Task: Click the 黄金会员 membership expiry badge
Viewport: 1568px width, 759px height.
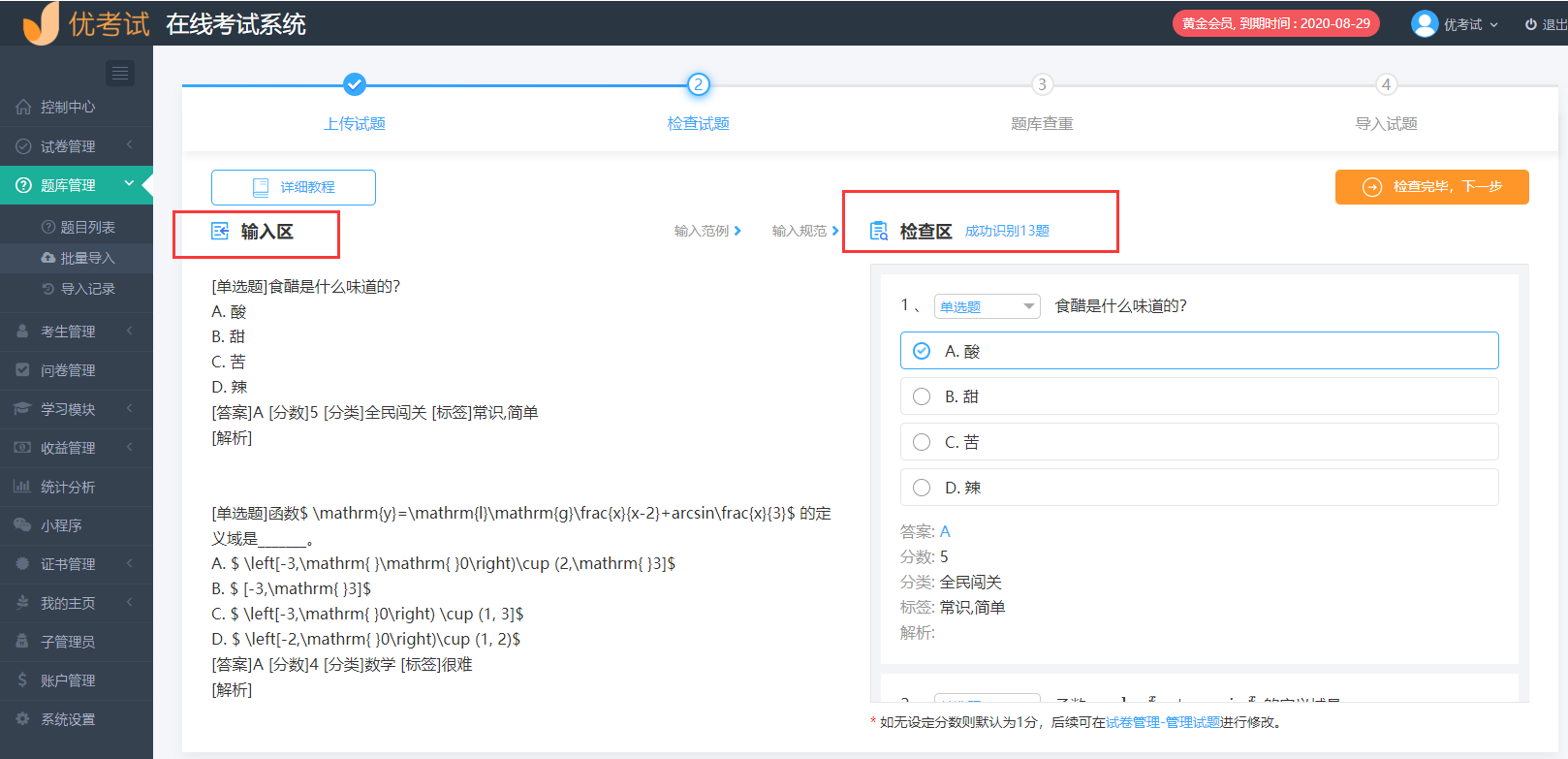Action: click(x=1275, y=23)
